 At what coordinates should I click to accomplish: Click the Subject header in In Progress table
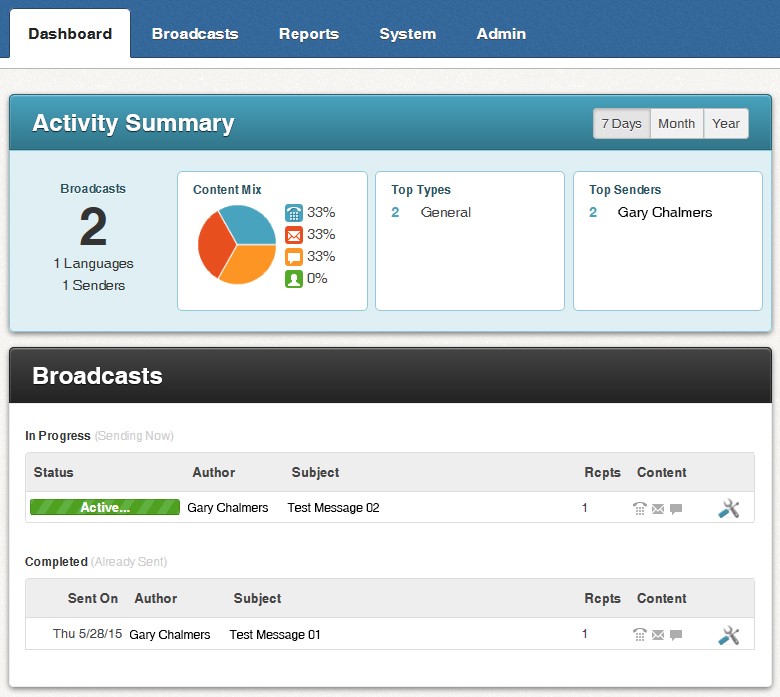315,472
